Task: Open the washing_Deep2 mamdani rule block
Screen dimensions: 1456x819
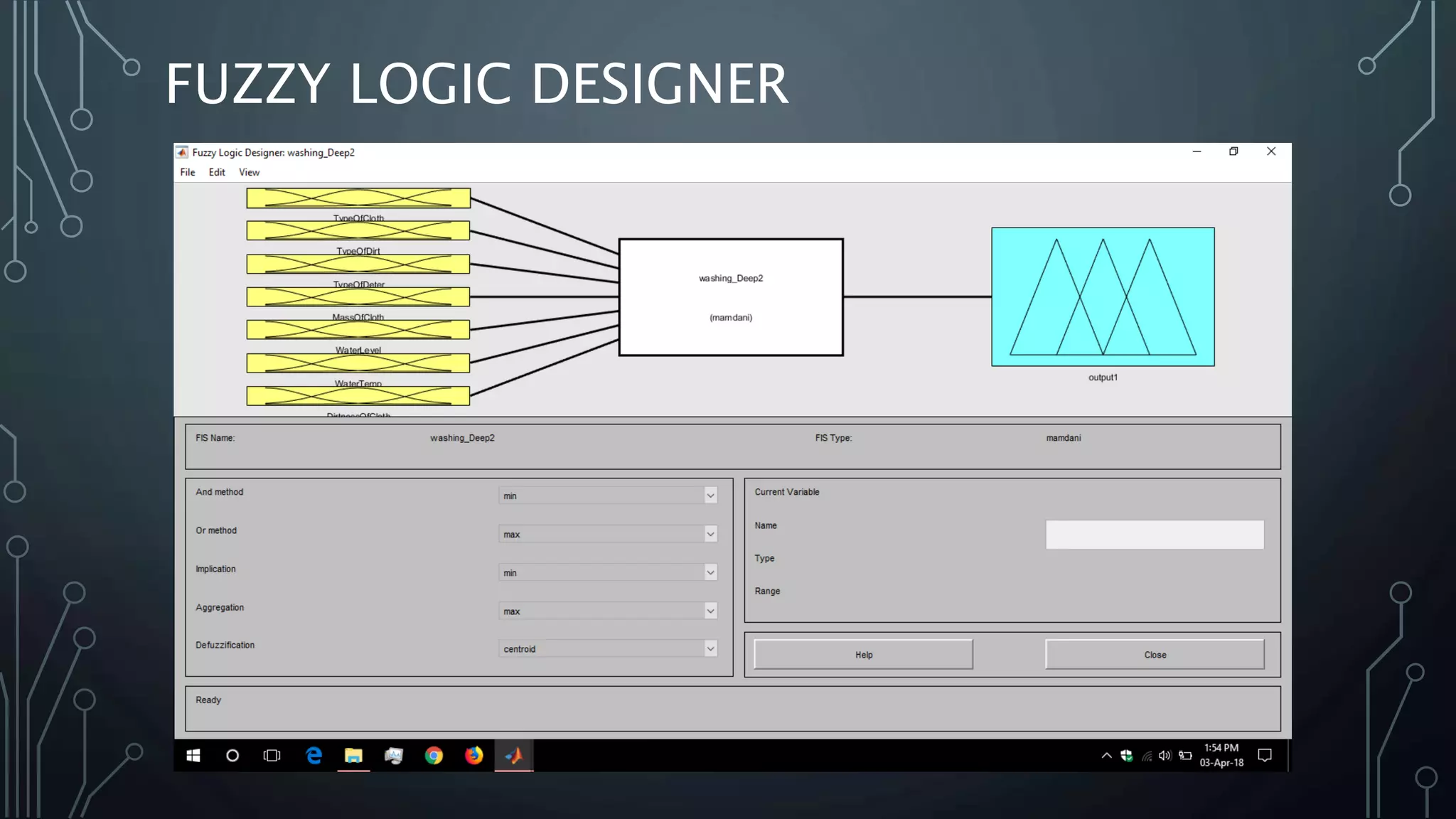Action: click(x=731, y=297)
